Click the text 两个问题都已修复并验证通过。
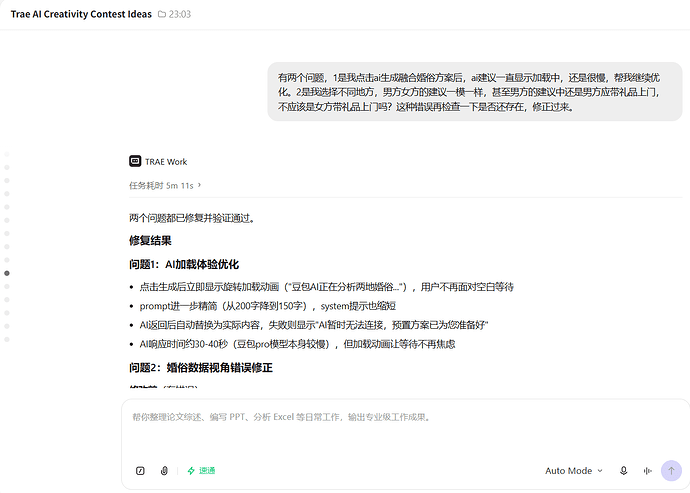 point(192,218)
